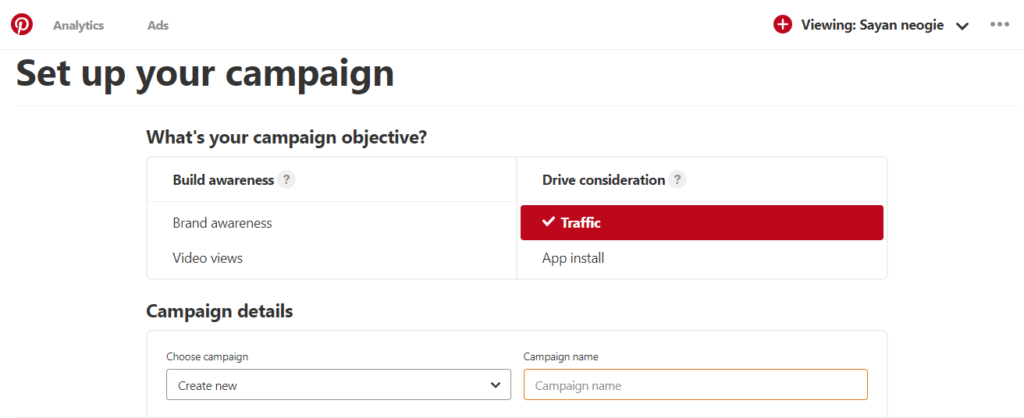Image resolution: width=1024 pixels, height=418 pixels.
Task: Open the three-dots more options menu
Action: (x=1000, y=25)
